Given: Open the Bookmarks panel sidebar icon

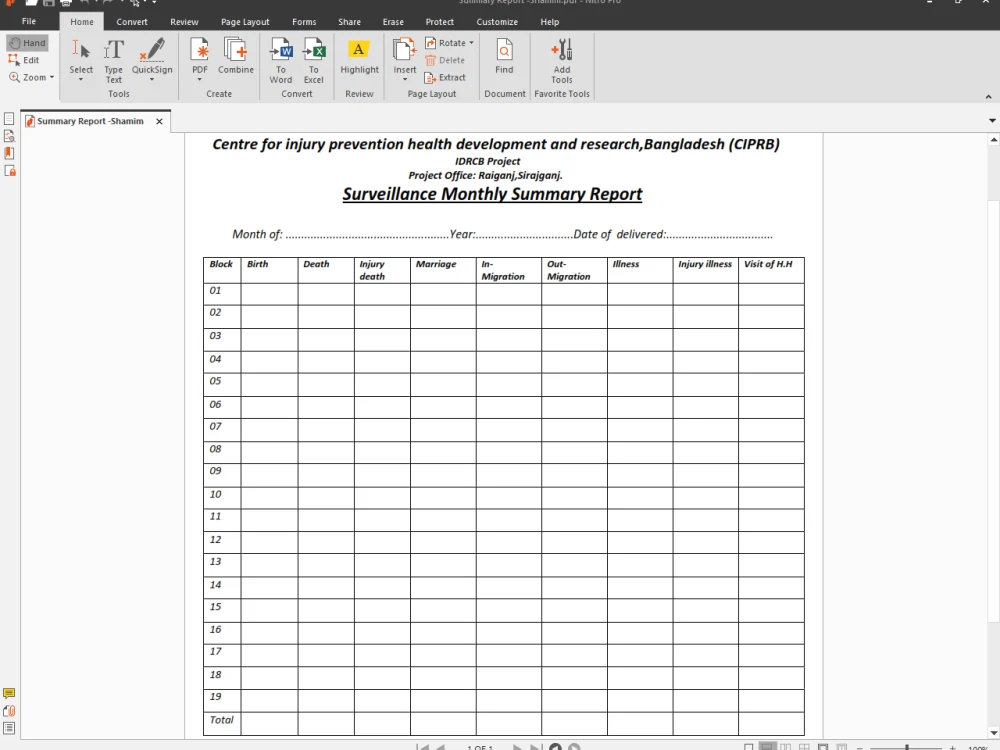Looking at the screenshot, I should (x=9, y=153).
